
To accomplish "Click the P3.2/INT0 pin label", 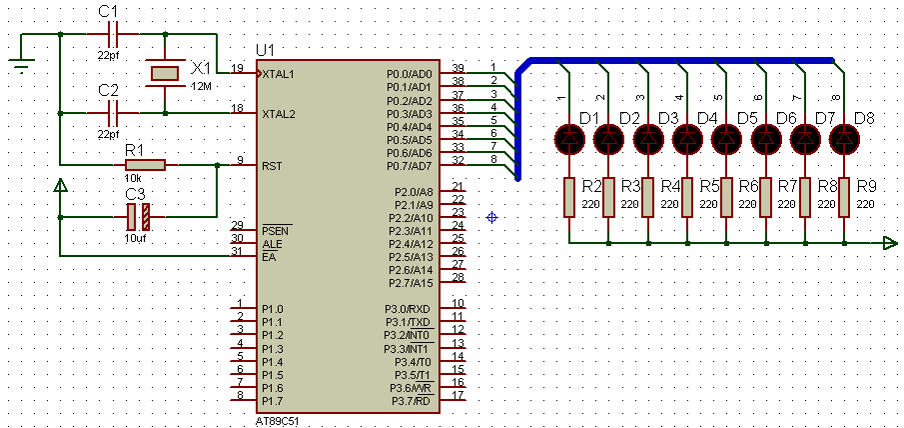I will pyautogui.click(x=409, y=335).
